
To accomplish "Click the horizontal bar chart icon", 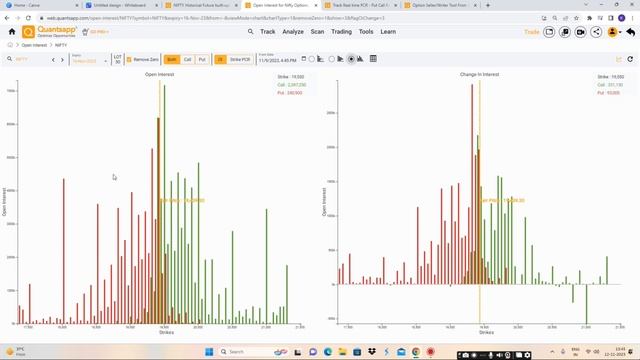I will pyautogui.click(x=320, y=59).
